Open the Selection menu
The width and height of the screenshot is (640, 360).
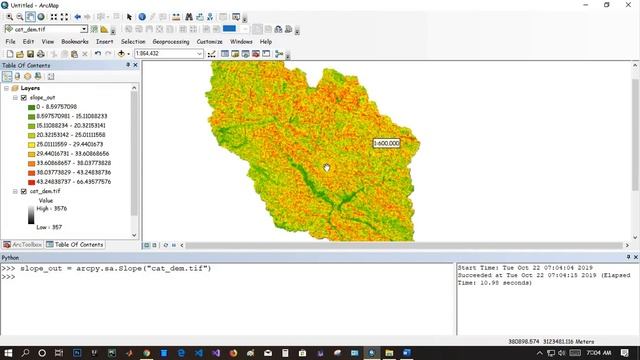(x=133, y=42)
